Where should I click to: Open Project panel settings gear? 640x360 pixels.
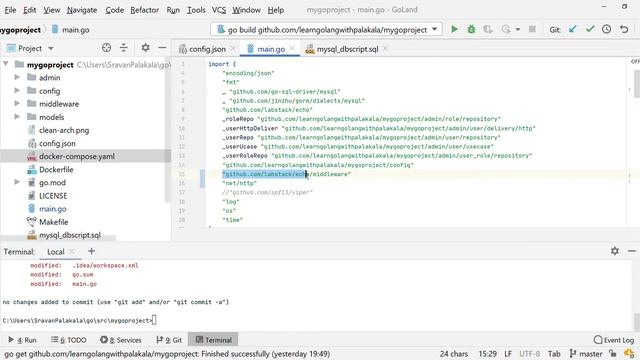pos(145,48)
